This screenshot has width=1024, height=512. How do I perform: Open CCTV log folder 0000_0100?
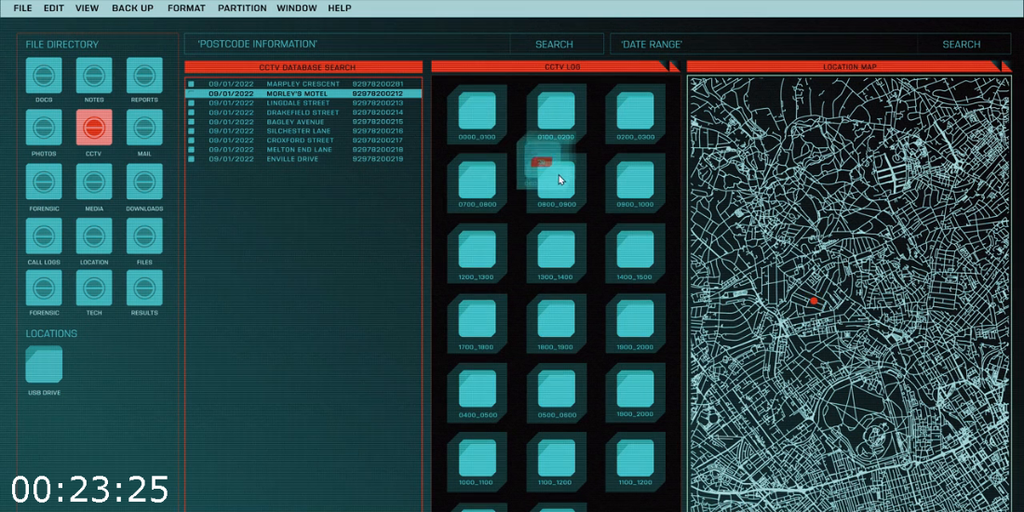click(477, 111)
